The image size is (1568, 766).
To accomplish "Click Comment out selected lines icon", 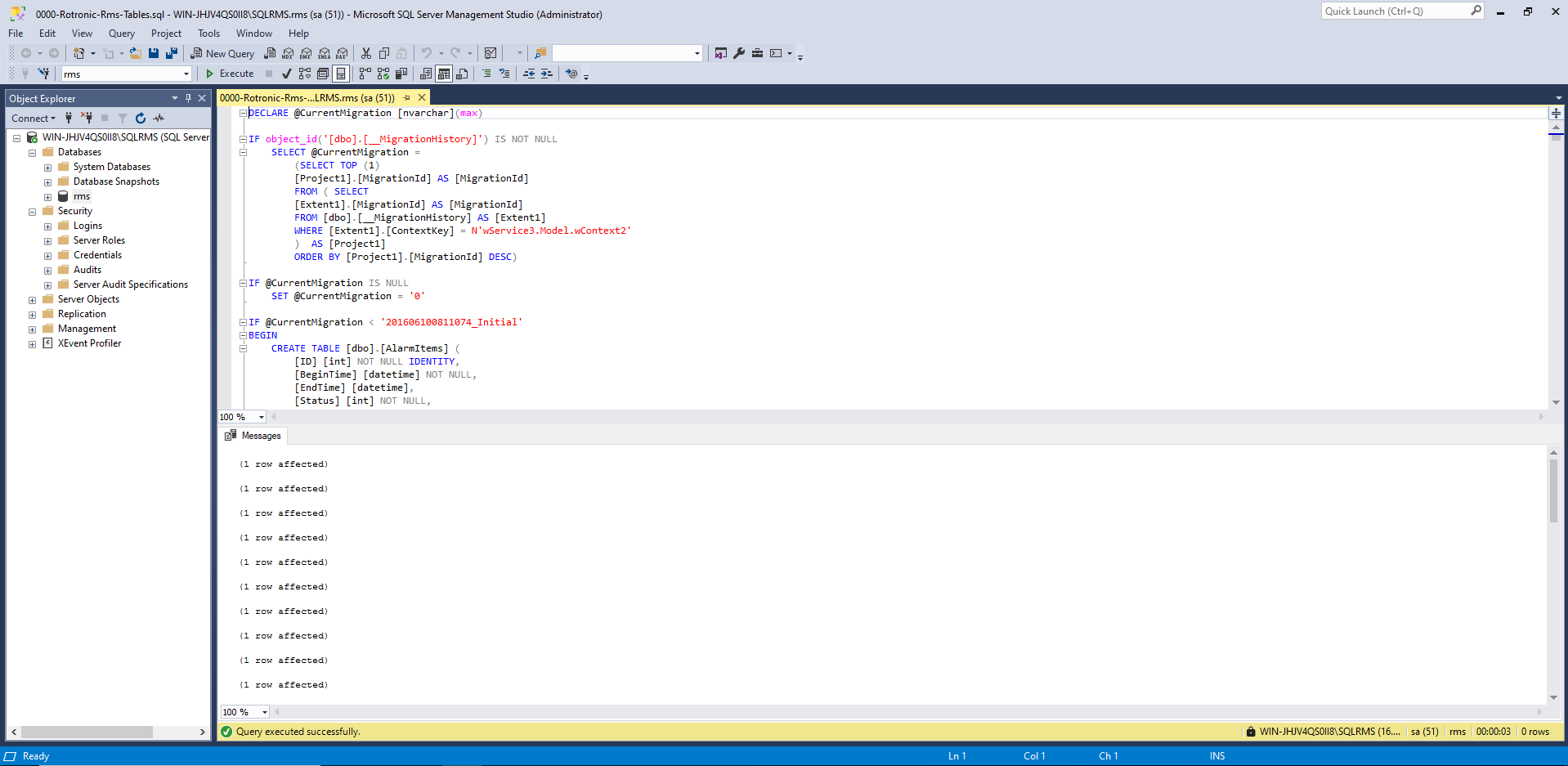I will point(486,74).
